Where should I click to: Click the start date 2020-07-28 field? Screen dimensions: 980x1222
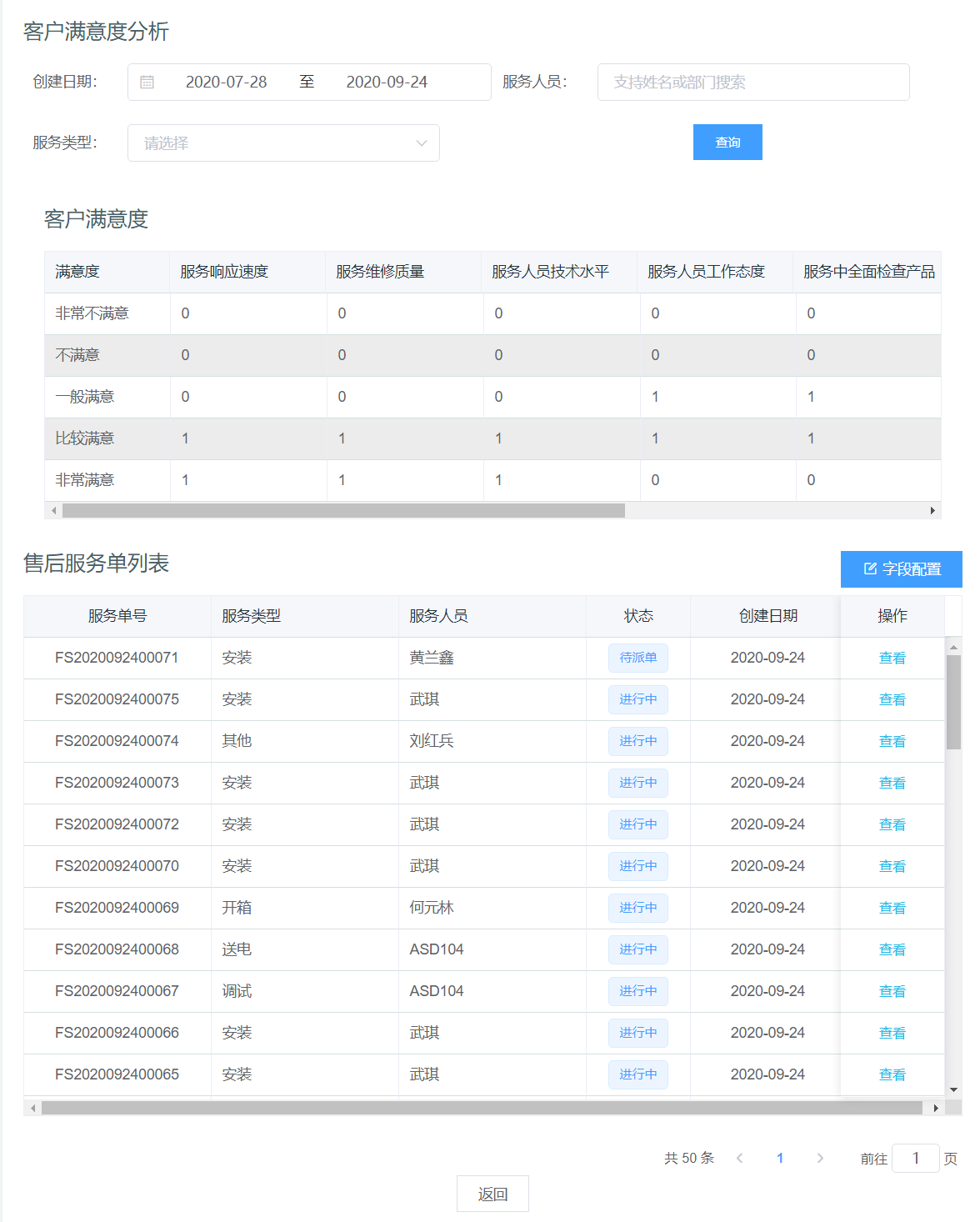click(x=226, y=83)
